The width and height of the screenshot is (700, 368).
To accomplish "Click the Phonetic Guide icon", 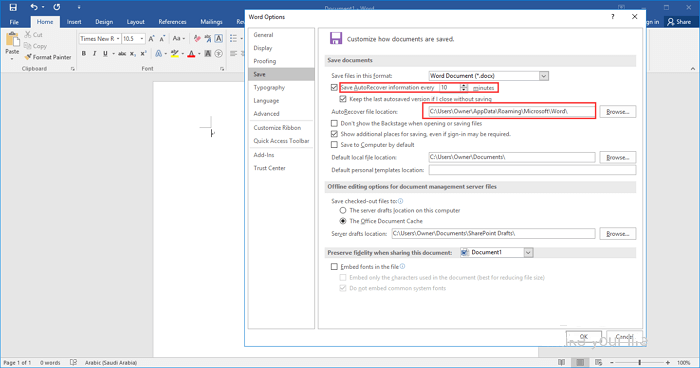I will coord(208,39).
